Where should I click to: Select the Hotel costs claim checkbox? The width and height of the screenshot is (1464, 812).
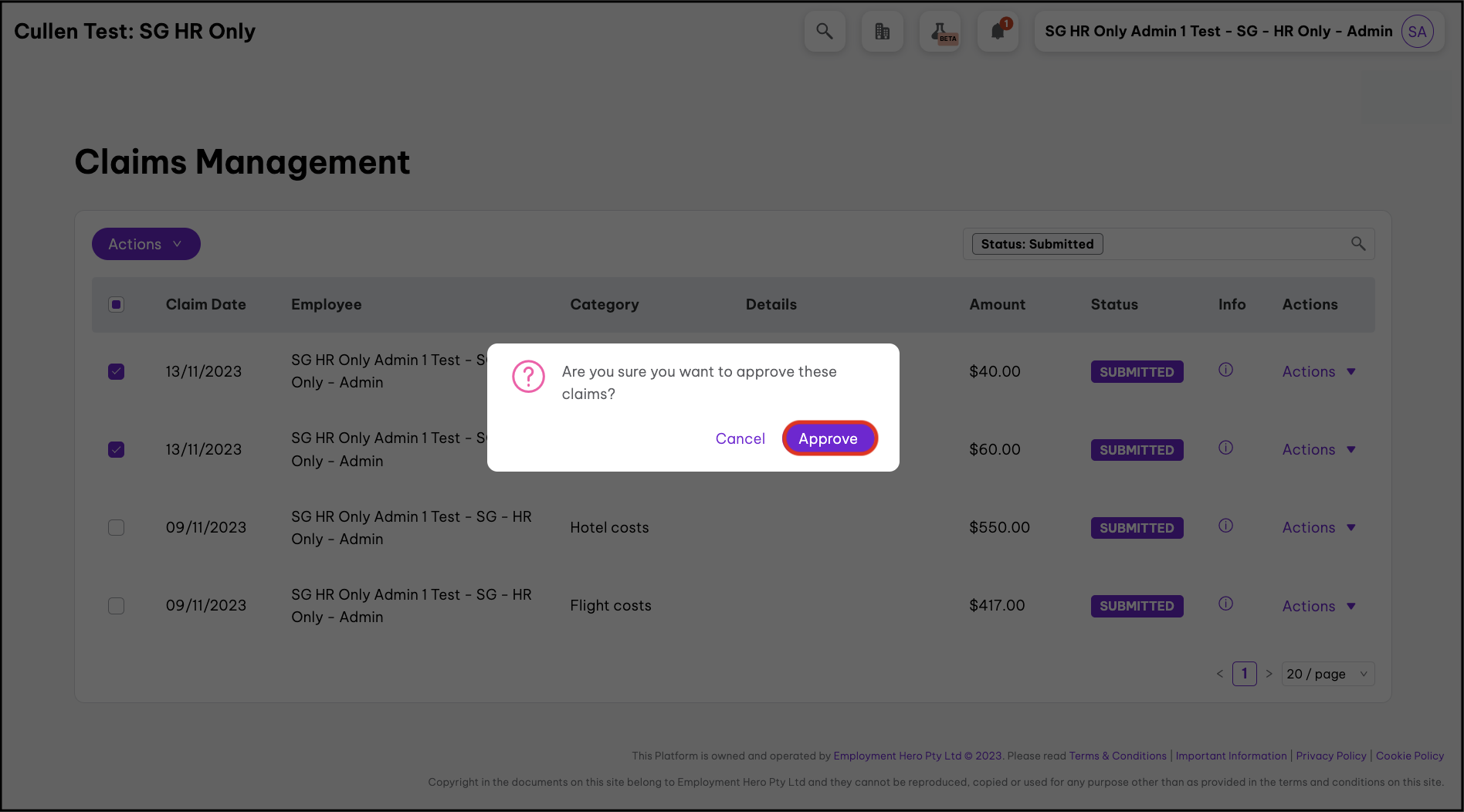coord(117,527)
